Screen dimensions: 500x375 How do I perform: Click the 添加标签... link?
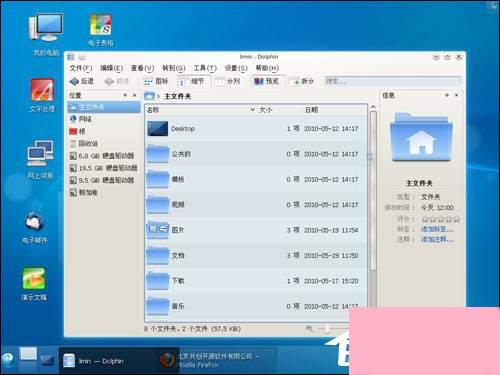[437, 229]
